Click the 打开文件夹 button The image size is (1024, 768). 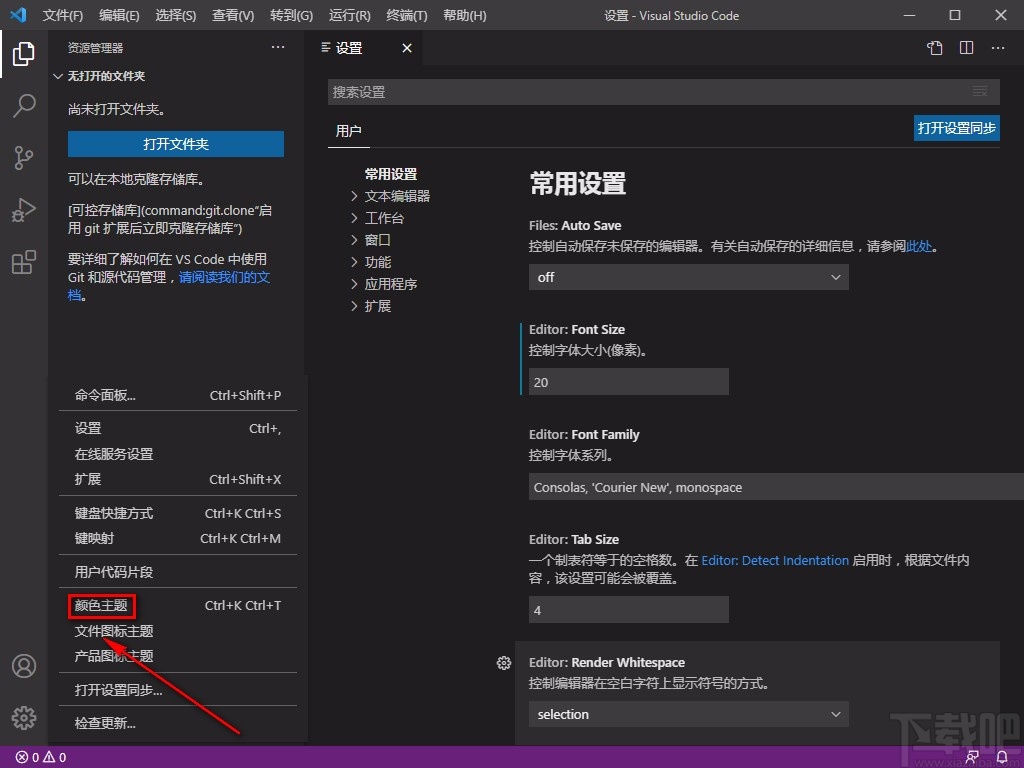tap(176, 144)
